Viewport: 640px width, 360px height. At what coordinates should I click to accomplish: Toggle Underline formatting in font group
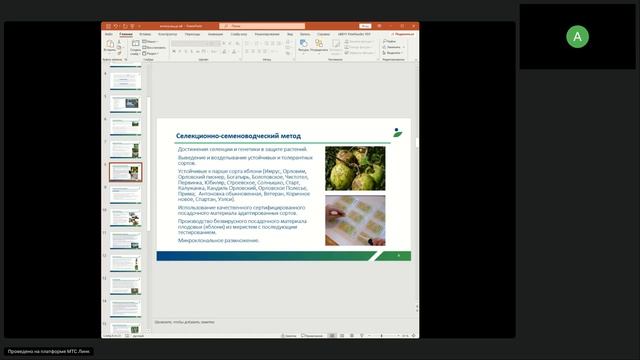[x=186, y=51]
